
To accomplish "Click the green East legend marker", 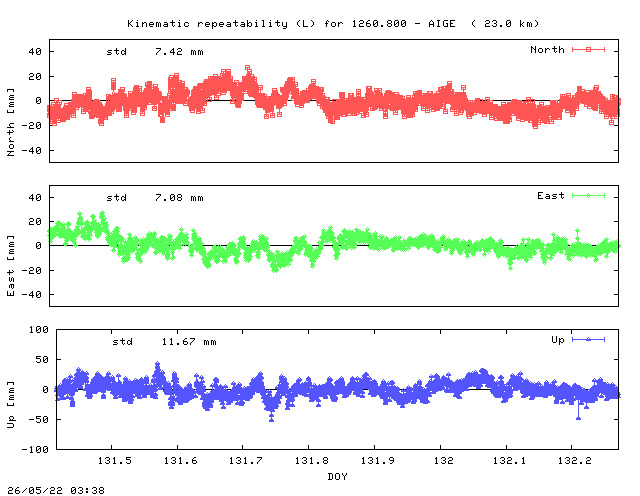I will coord(588,196).
